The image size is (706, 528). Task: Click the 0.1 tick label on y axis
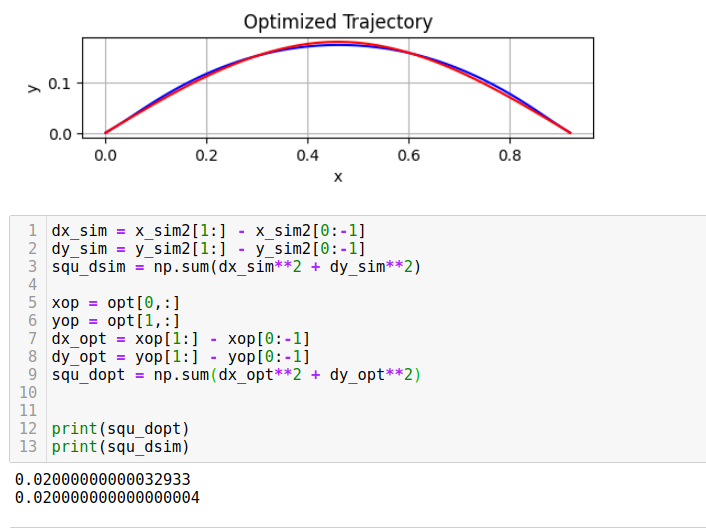(x=59, y=84)
